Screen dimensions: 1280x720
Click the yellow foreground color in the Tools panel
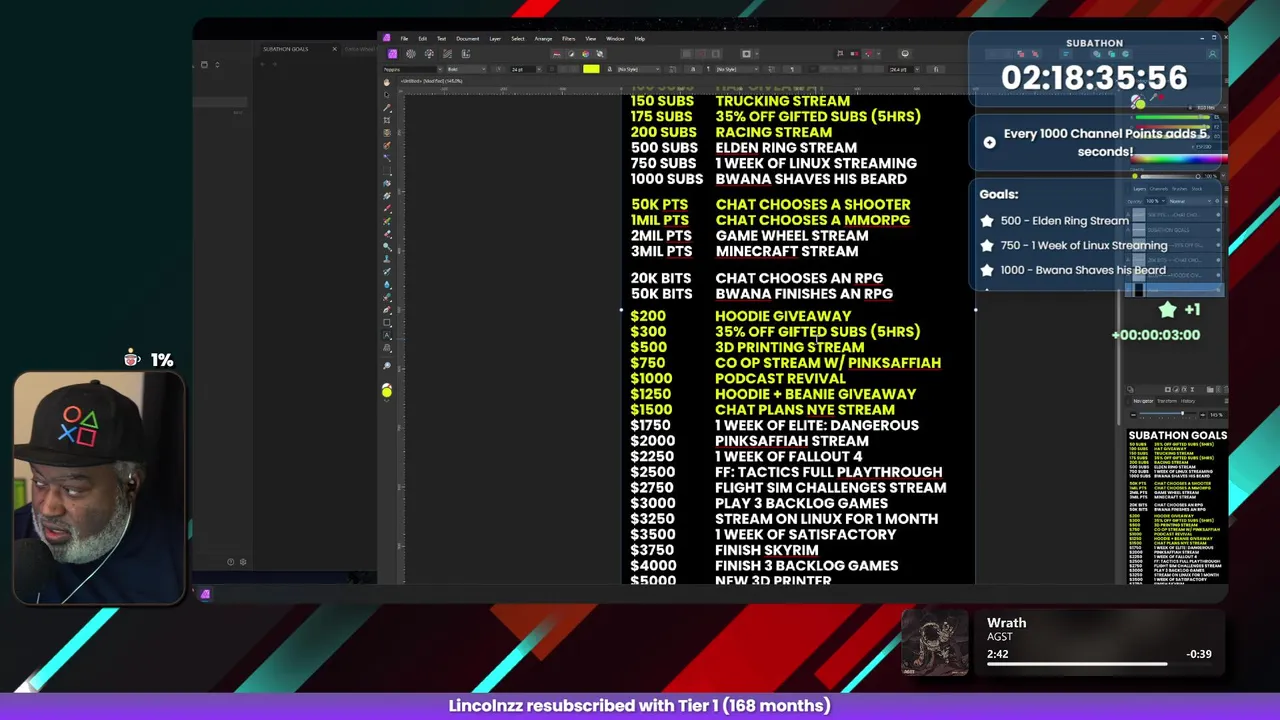click(x=387, y=390)
